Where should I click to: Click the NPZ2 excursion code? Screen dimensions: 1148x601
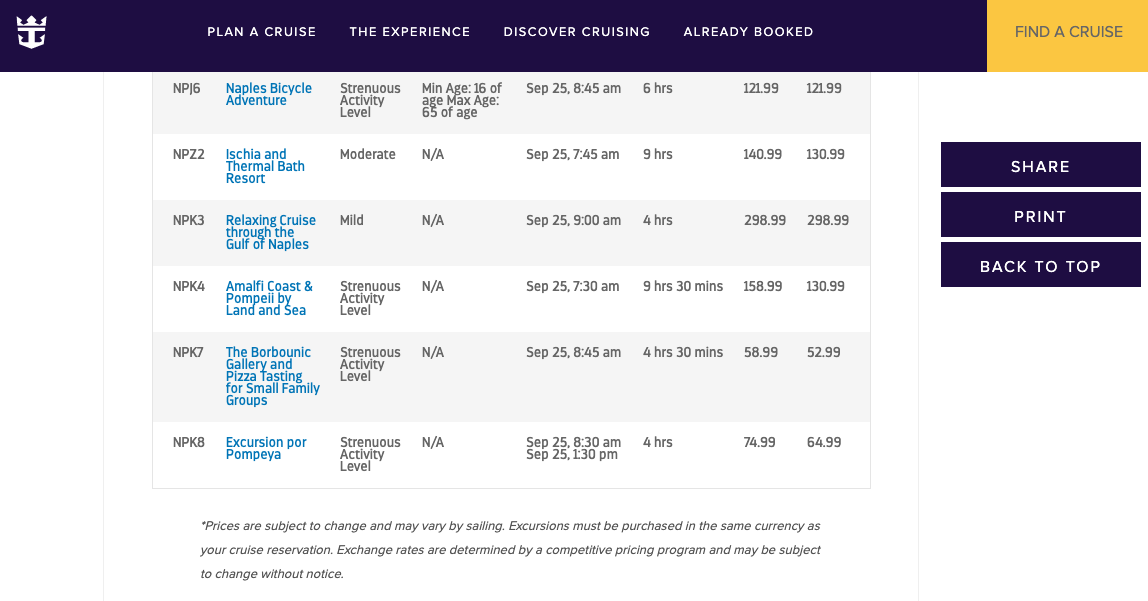(188, 154)
